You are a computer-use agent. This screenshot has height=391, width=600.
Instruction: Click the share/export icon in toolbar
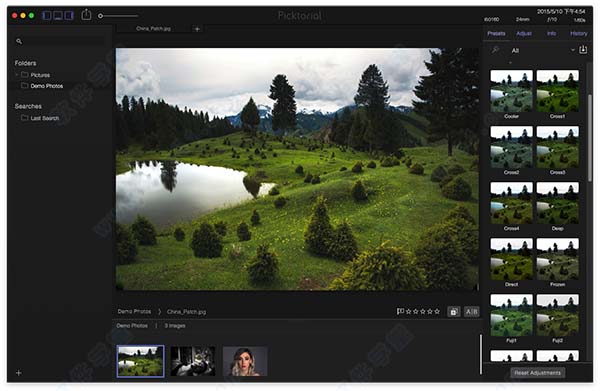(86, 15)
